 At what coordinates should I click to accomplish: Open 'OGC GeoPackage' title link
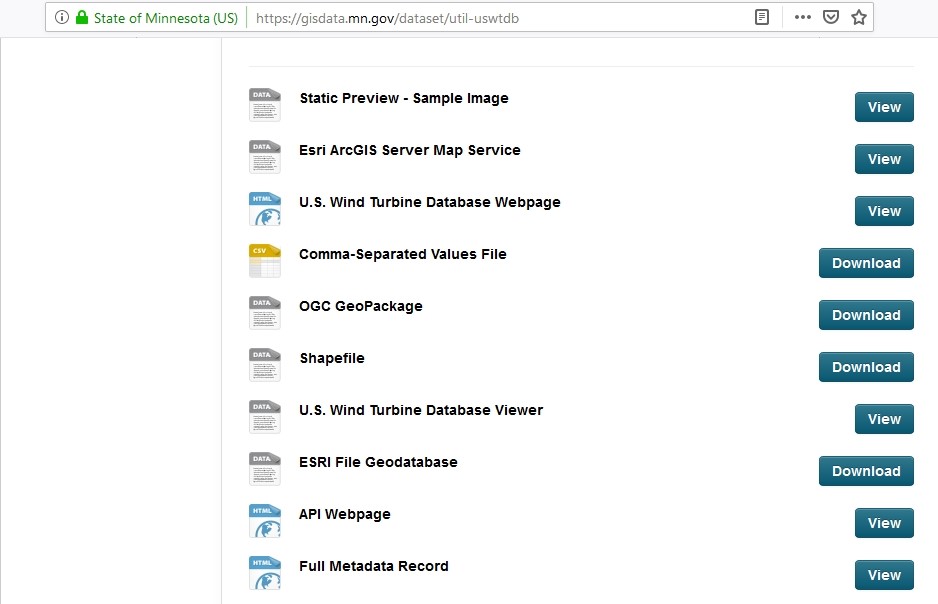tap(361, 306)
